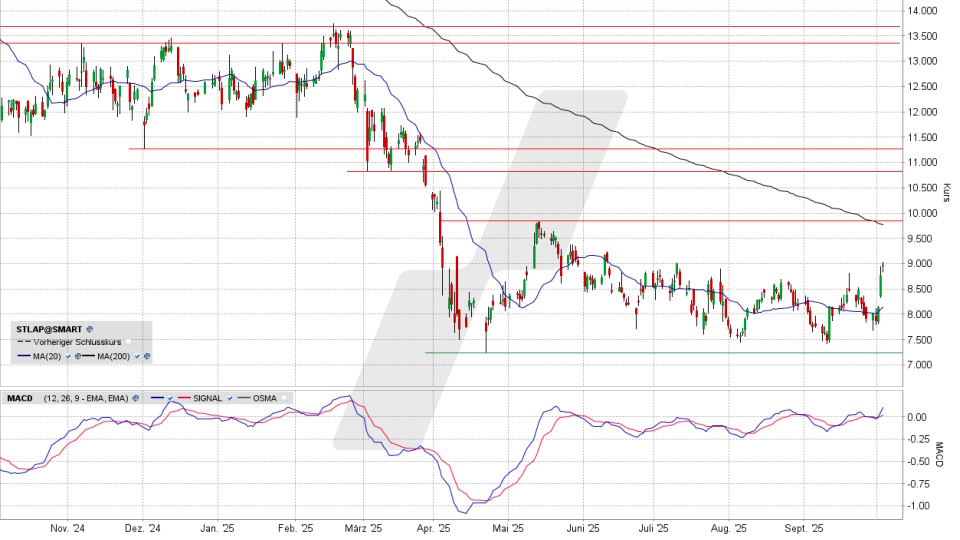Click the 10.000 price axis label
The width and height of the screenshot is (960, 540).
921,213
